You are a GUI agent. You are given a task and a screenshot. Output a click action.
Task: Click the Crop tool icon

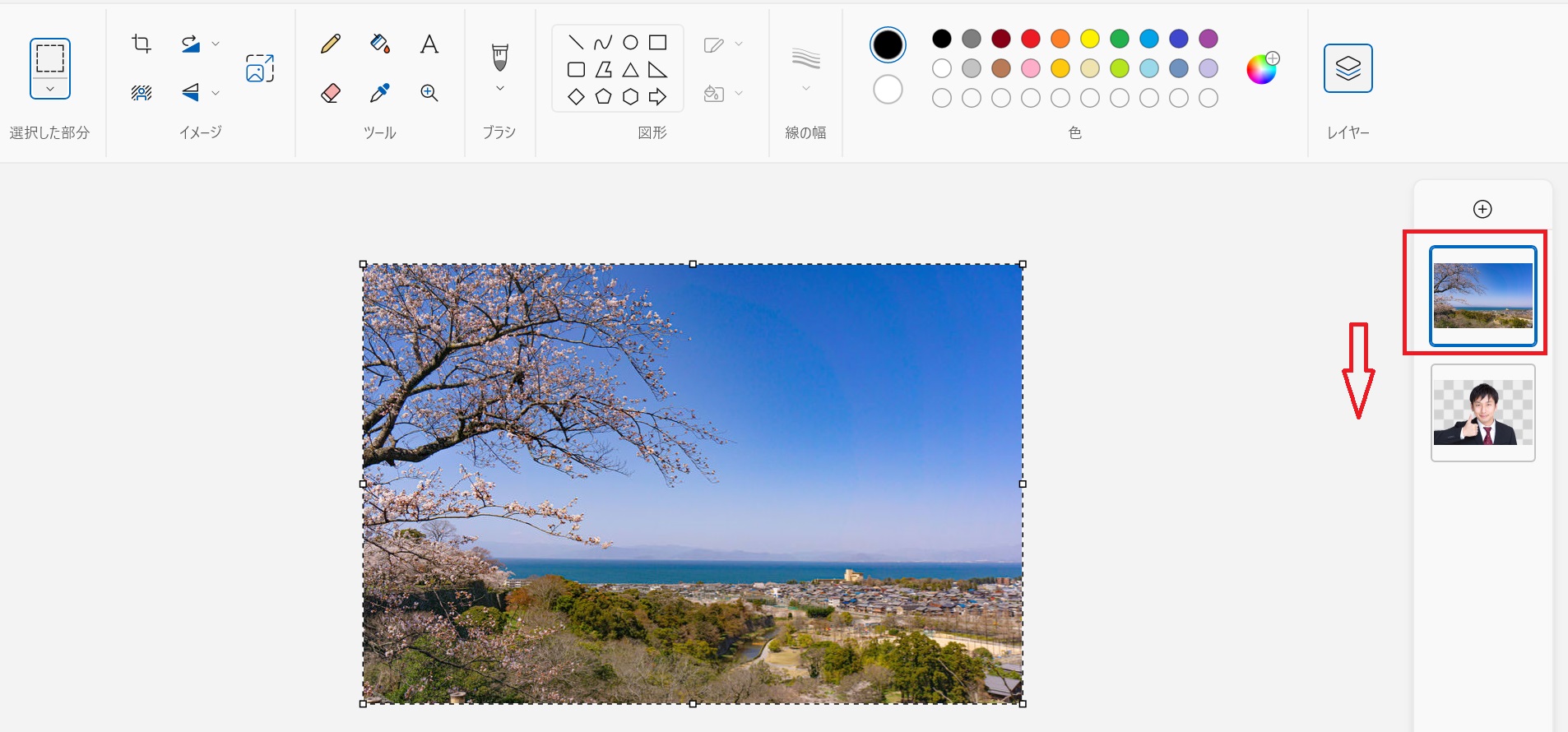click(141, 44)
